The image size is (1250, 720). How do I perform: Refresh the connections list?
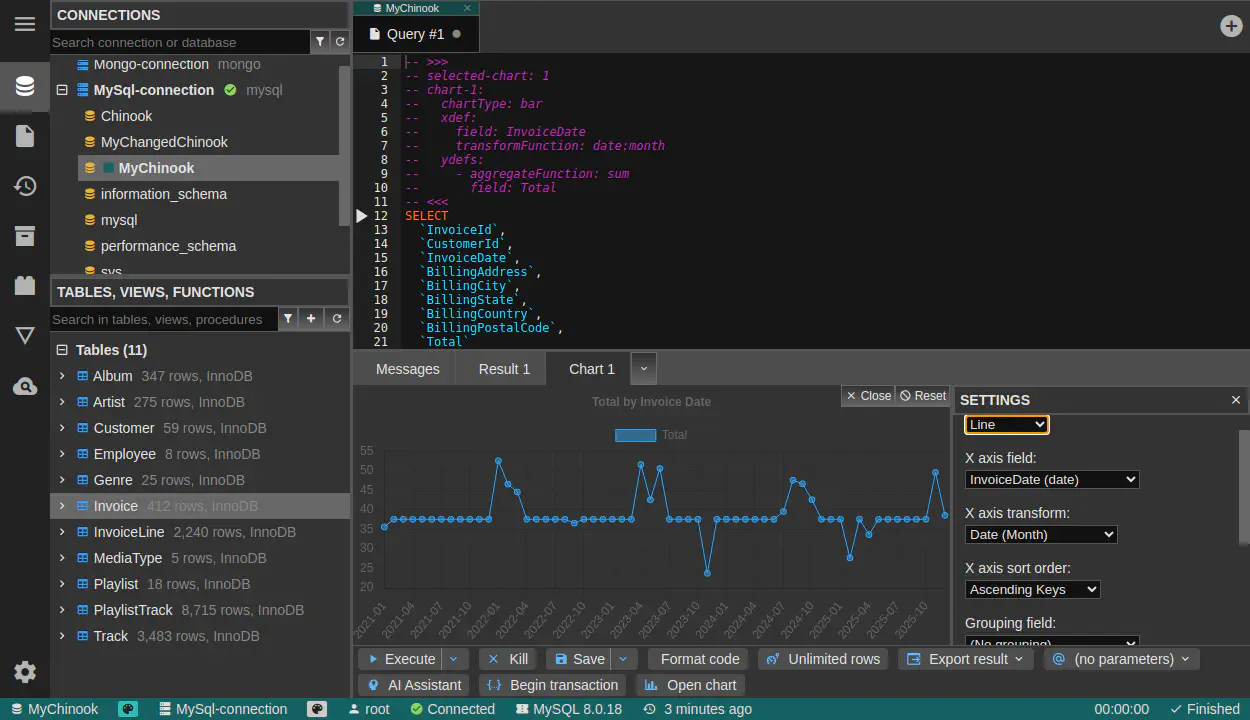click(x=340, y=42)
